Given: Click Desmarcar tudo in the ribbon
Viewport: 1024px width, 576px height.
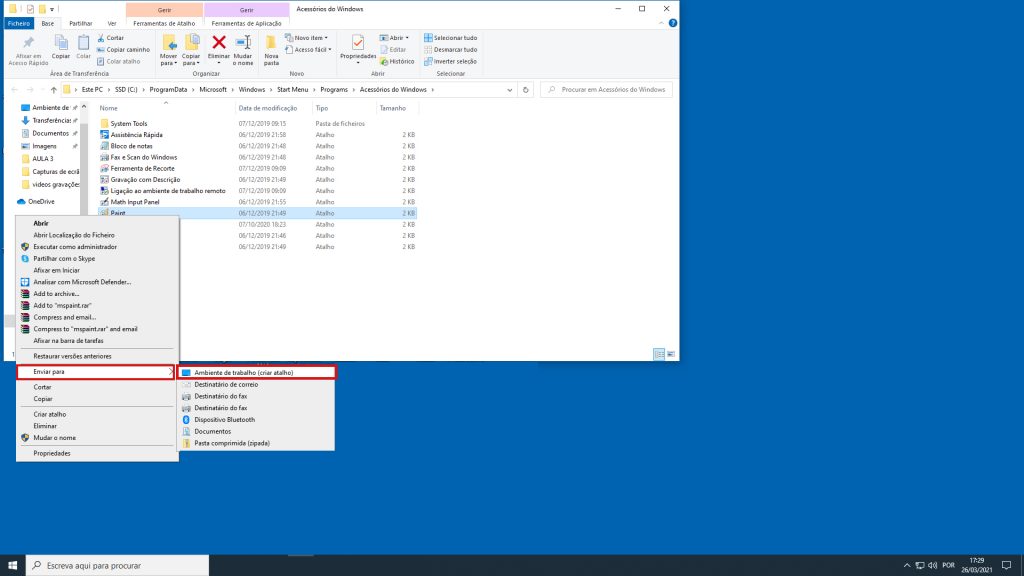Looking at the screenshot, I should (451, 50).
